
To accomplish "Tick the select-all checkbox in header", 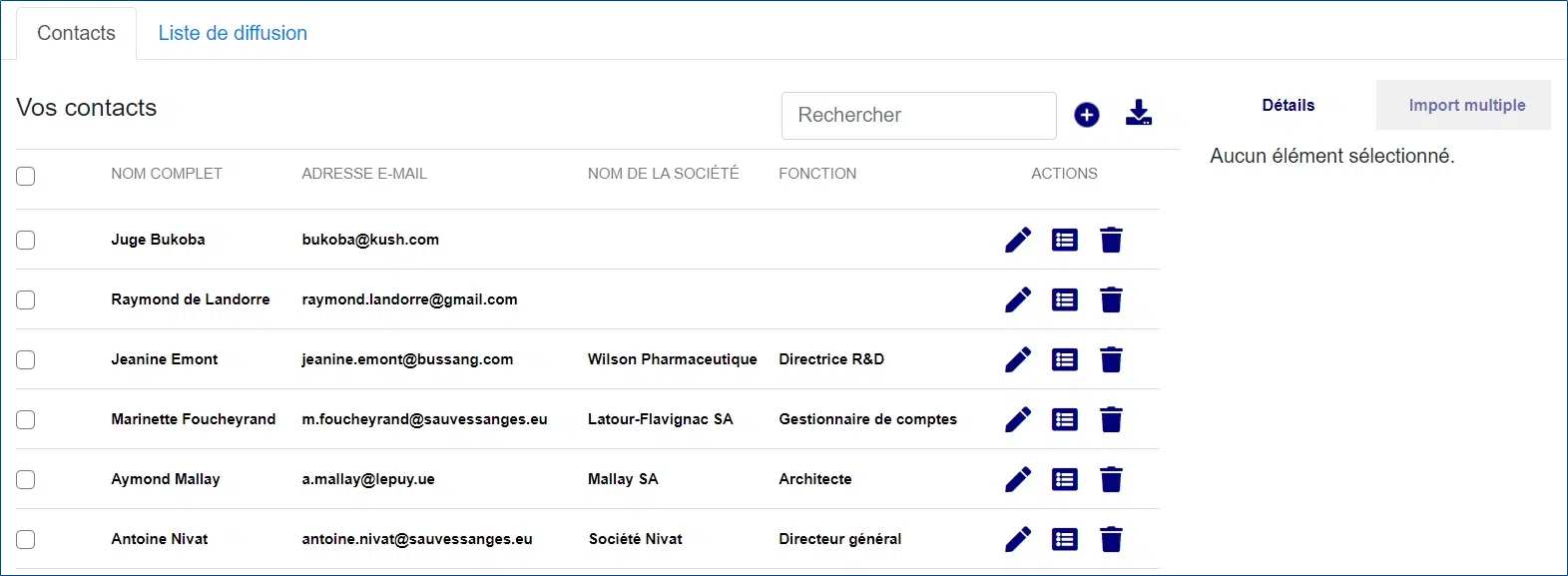I will 26,176.
